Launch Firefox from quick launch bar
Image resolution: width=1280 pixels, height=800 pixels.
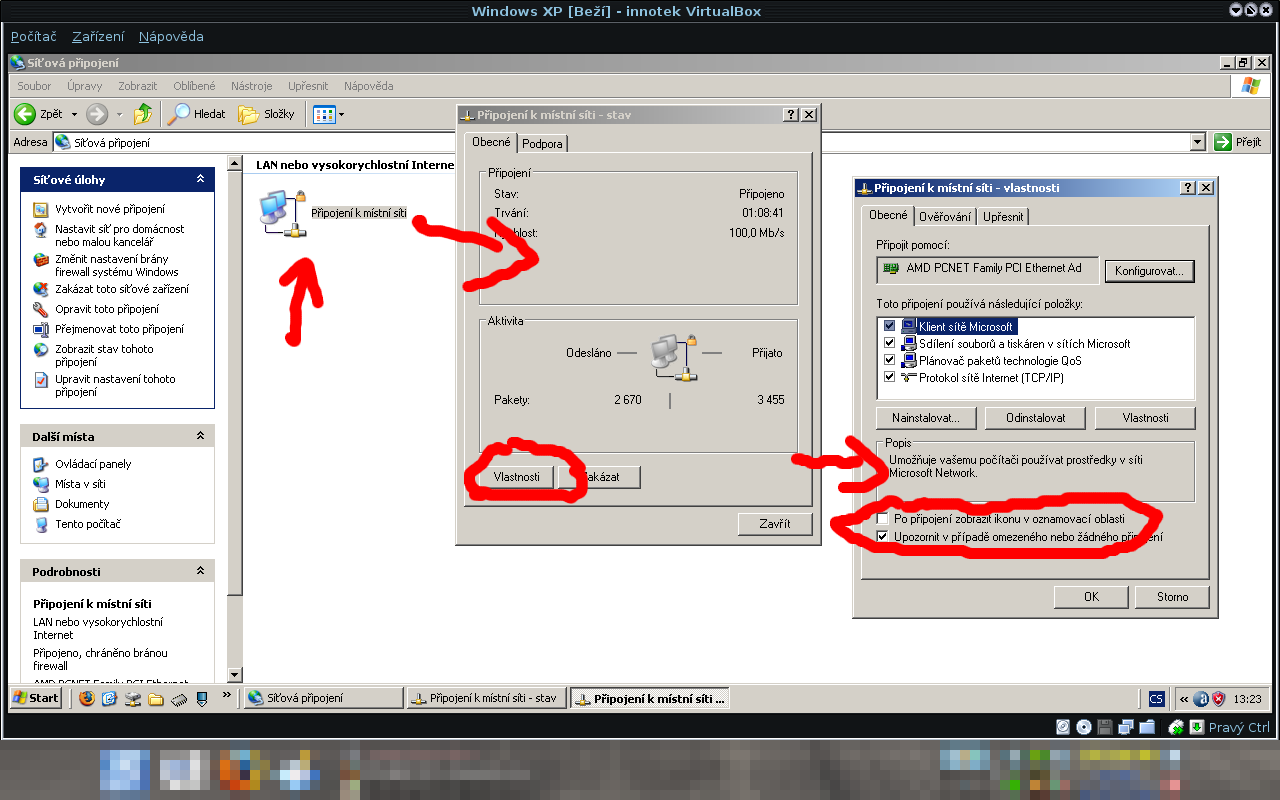point(87,698)
